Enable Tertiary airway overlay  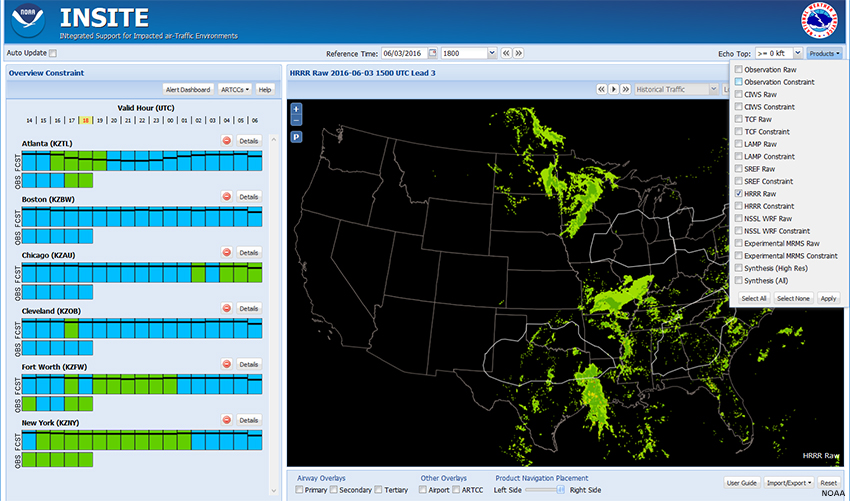378,490
